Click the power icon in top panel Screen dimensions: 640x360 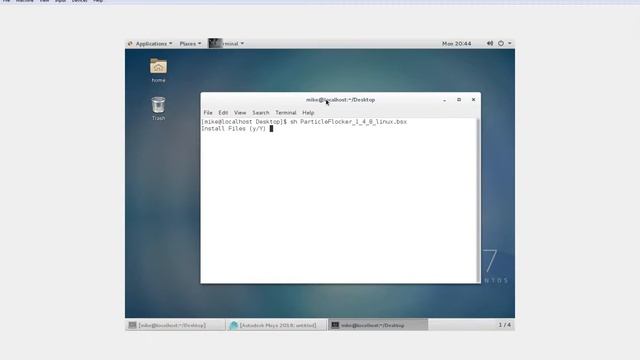coord(501,43)
